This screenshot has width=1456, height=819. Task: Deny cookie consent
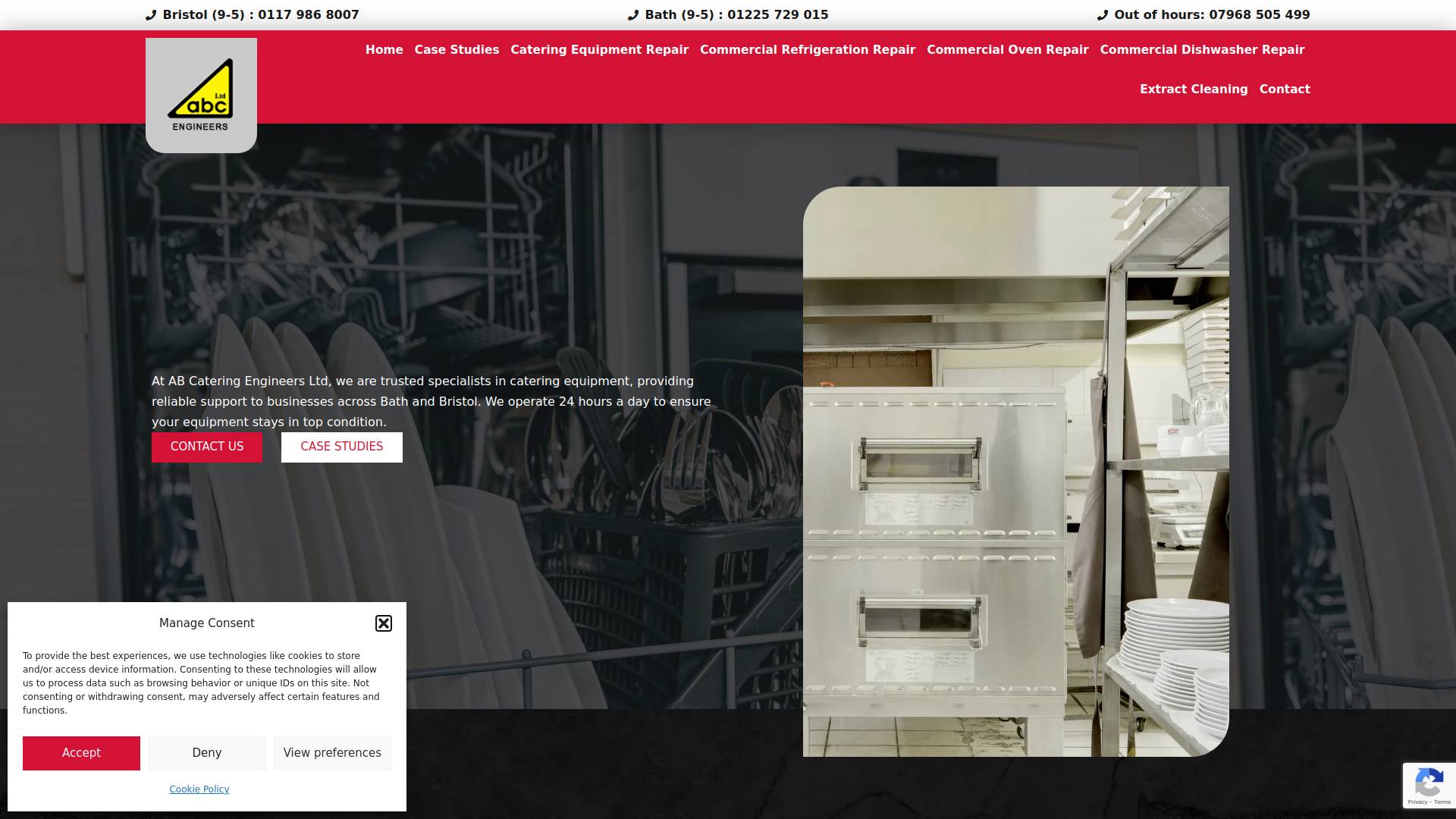(x=206, y=753)
